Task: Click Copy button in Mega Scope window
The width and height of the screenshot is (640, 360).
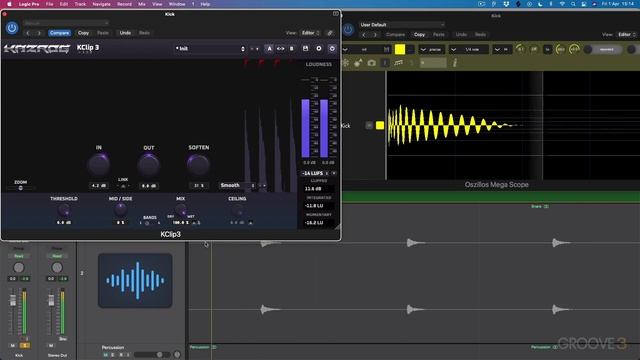Action: [419, 35]
